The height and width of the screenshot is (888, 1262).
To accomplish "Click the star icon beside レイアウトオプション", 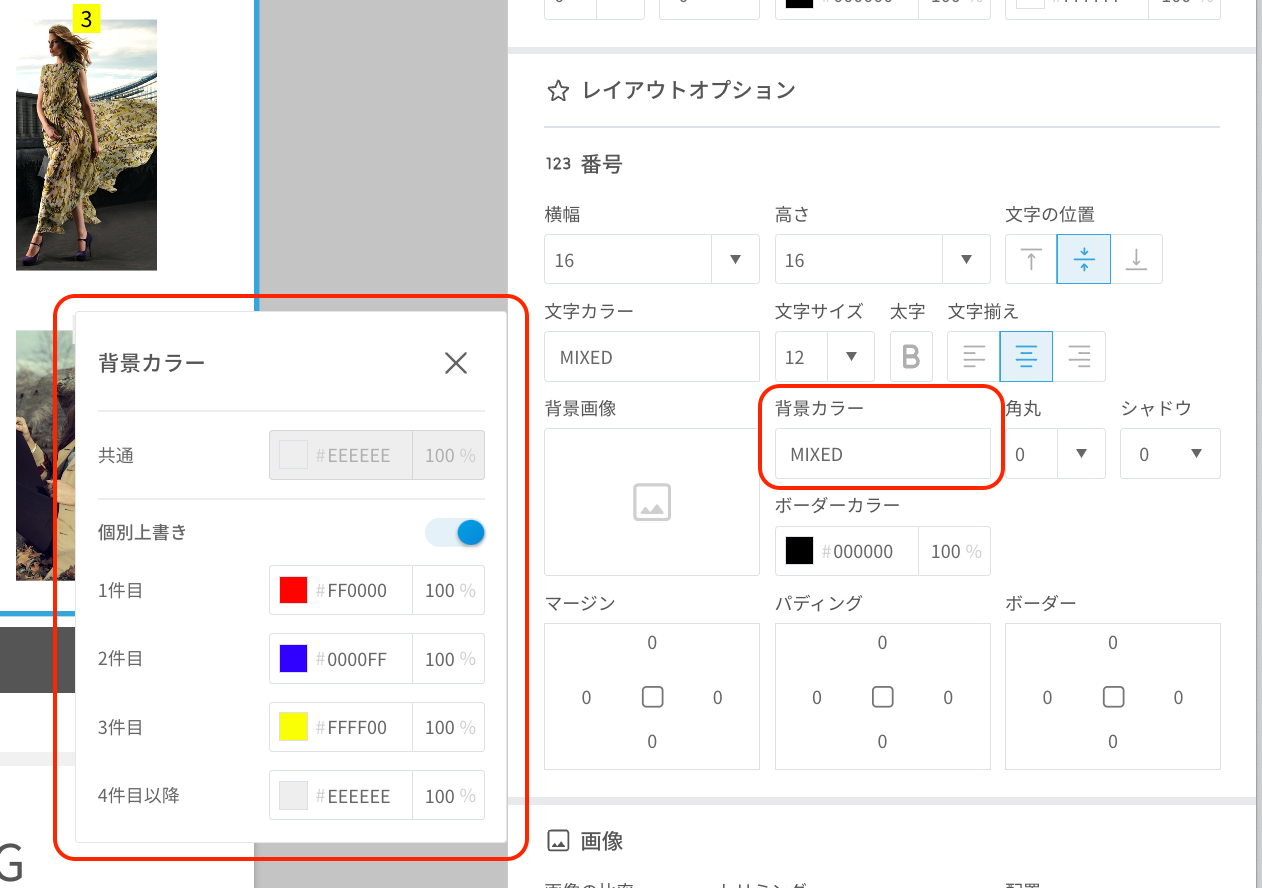I will point(558,91).
